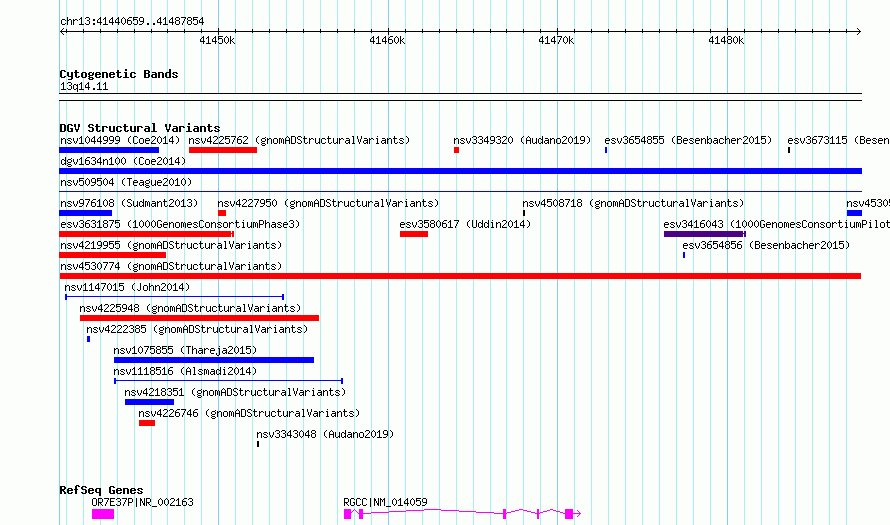This screenshot has height=525, width=890.
Task: Click the 41480k ruler label
Action: tap(726, 40)
